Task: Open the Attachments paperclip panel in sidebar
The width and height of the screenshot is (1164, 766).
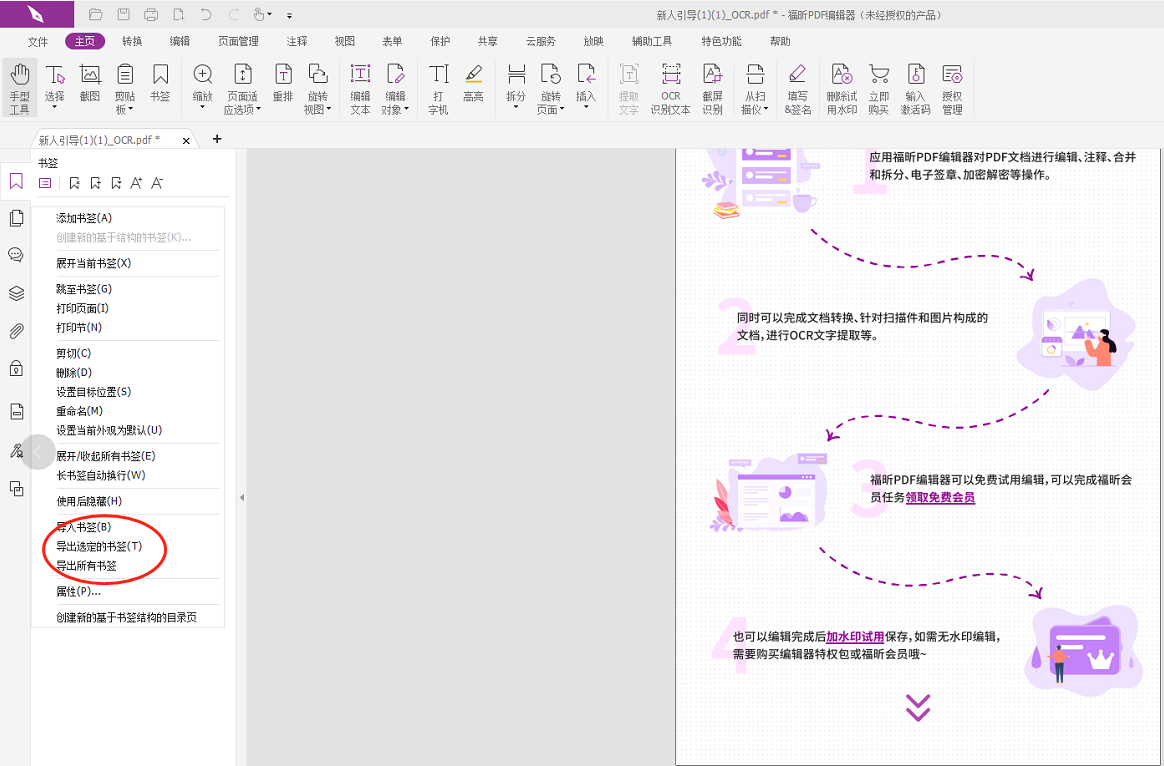Action: pos(16,331)
